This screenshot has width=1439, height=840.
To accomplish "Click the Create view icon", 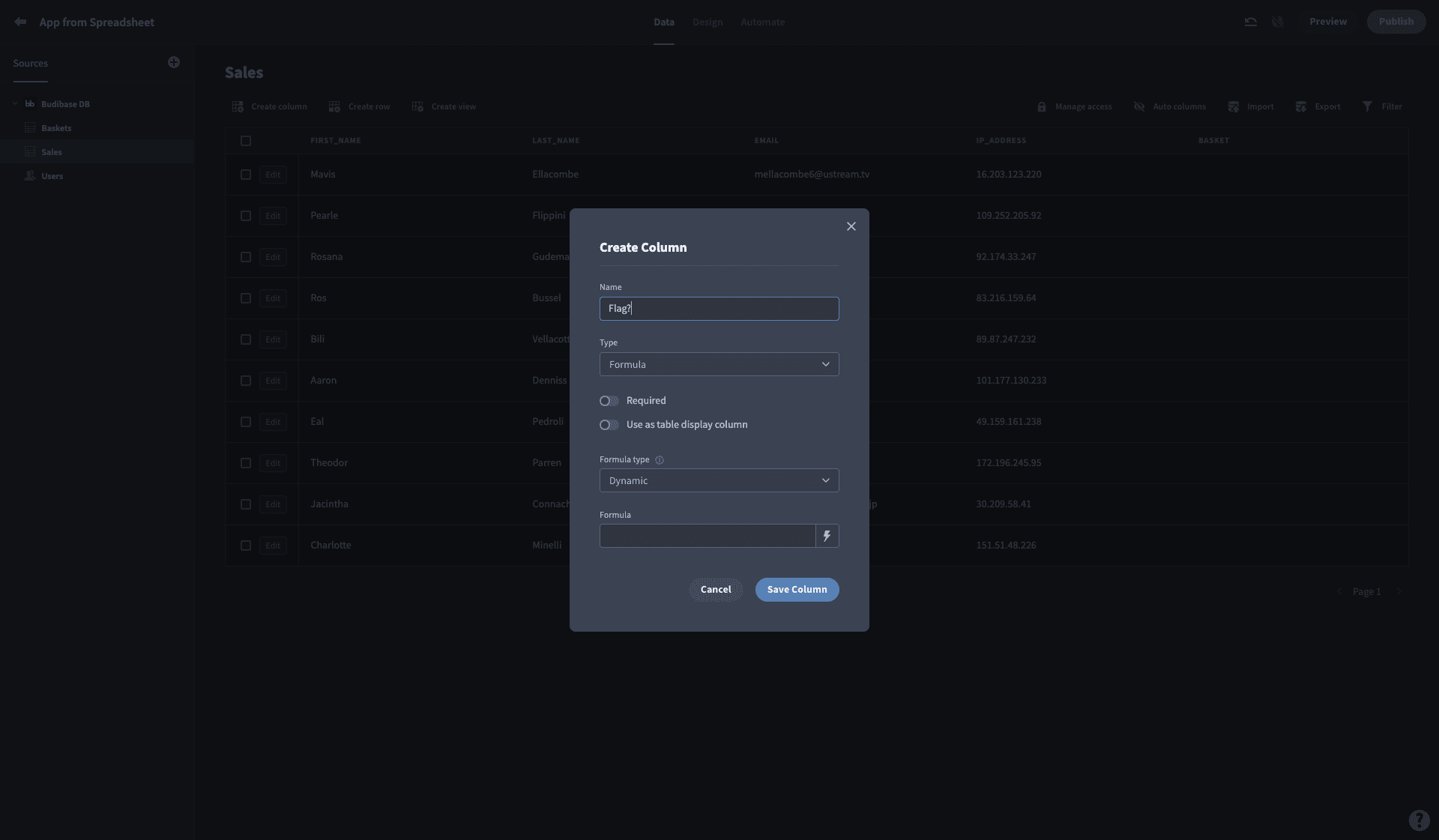I will [417, 106].
